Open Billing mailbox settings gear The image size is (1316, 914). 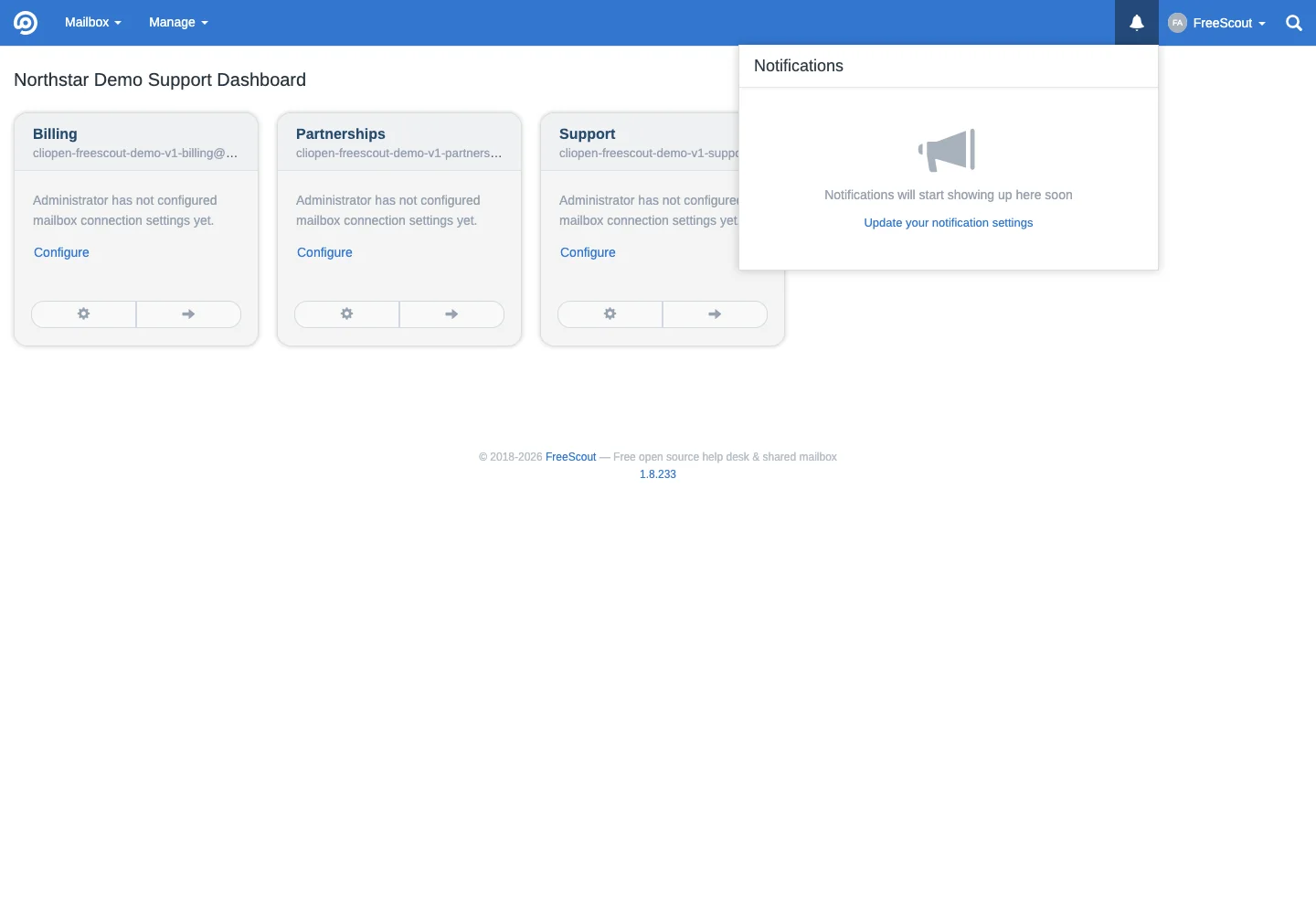(x=84, y=314)
